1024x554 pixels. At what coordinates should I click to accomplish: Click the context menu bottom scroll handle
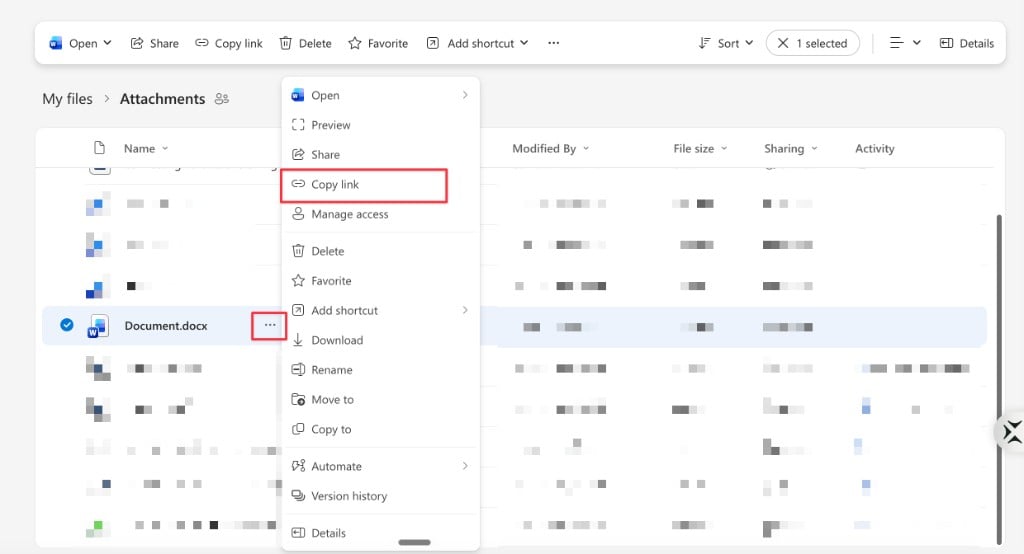pos(414,542)
